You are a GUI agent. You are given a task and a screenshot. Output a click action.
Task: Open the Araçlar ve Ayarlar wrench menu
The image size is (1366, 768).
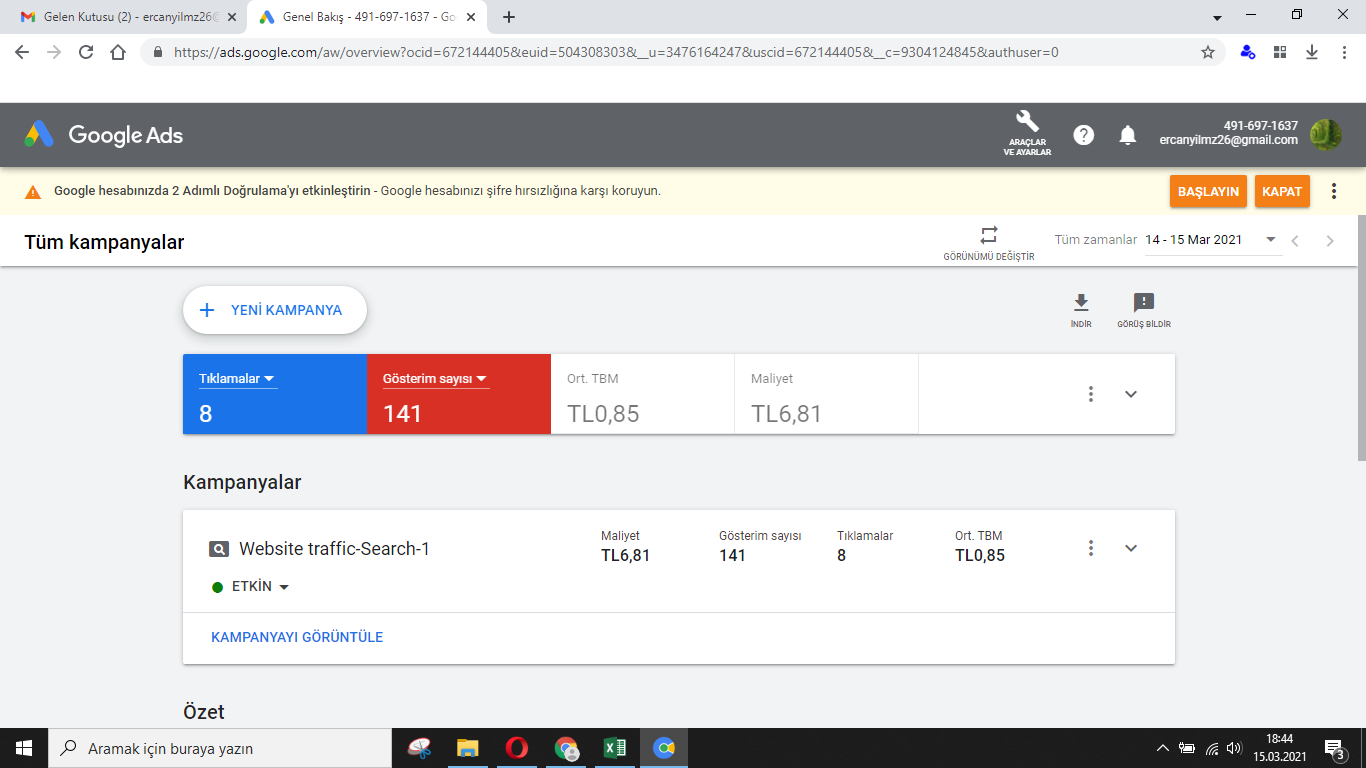pyautogui.click(x=1027, y=134)
